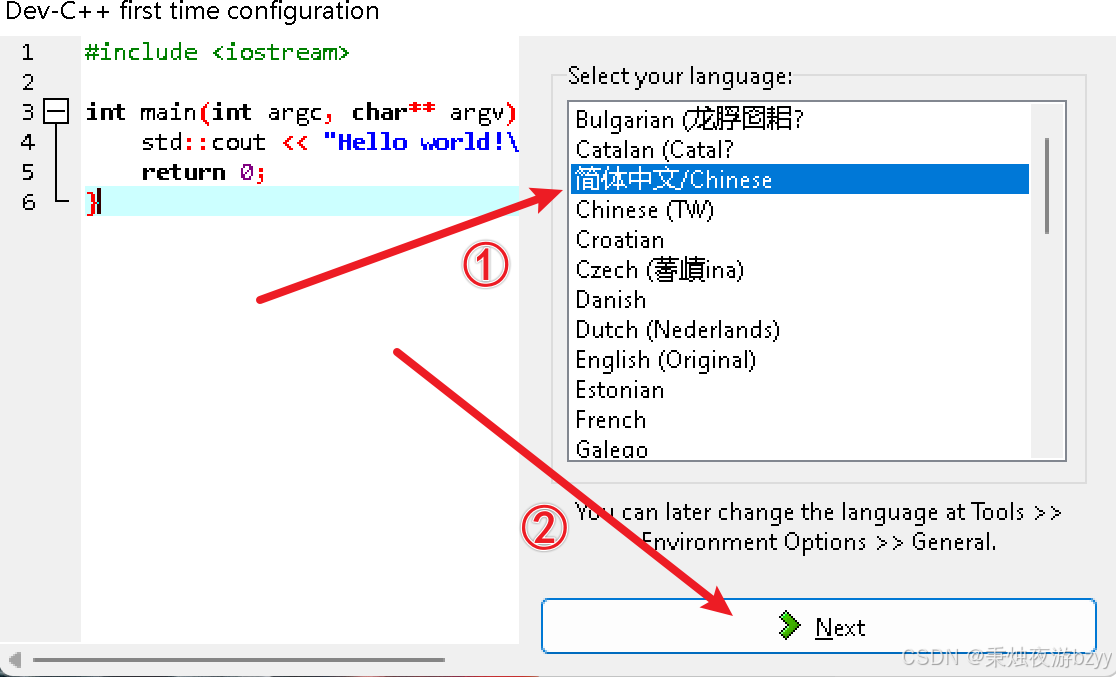Screen dimensions: 1116x677
Task: Click the std::cout Hello world line
Action: pyautogui.click(x=330, y=142)
